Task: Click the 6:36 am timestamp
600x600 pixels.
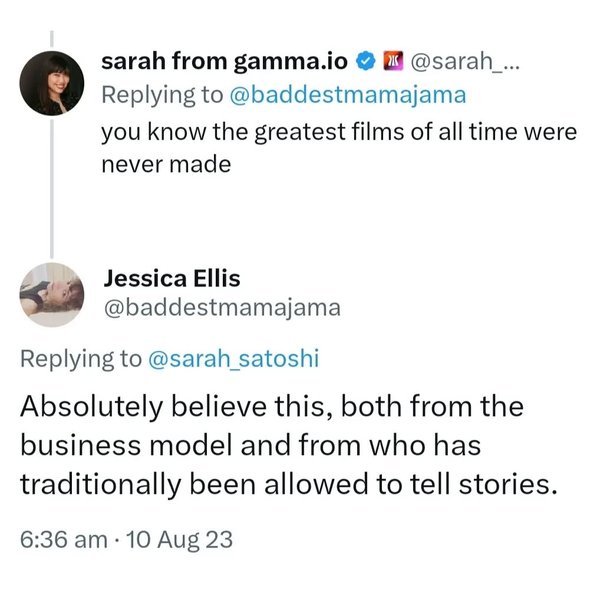Action: 64,540
